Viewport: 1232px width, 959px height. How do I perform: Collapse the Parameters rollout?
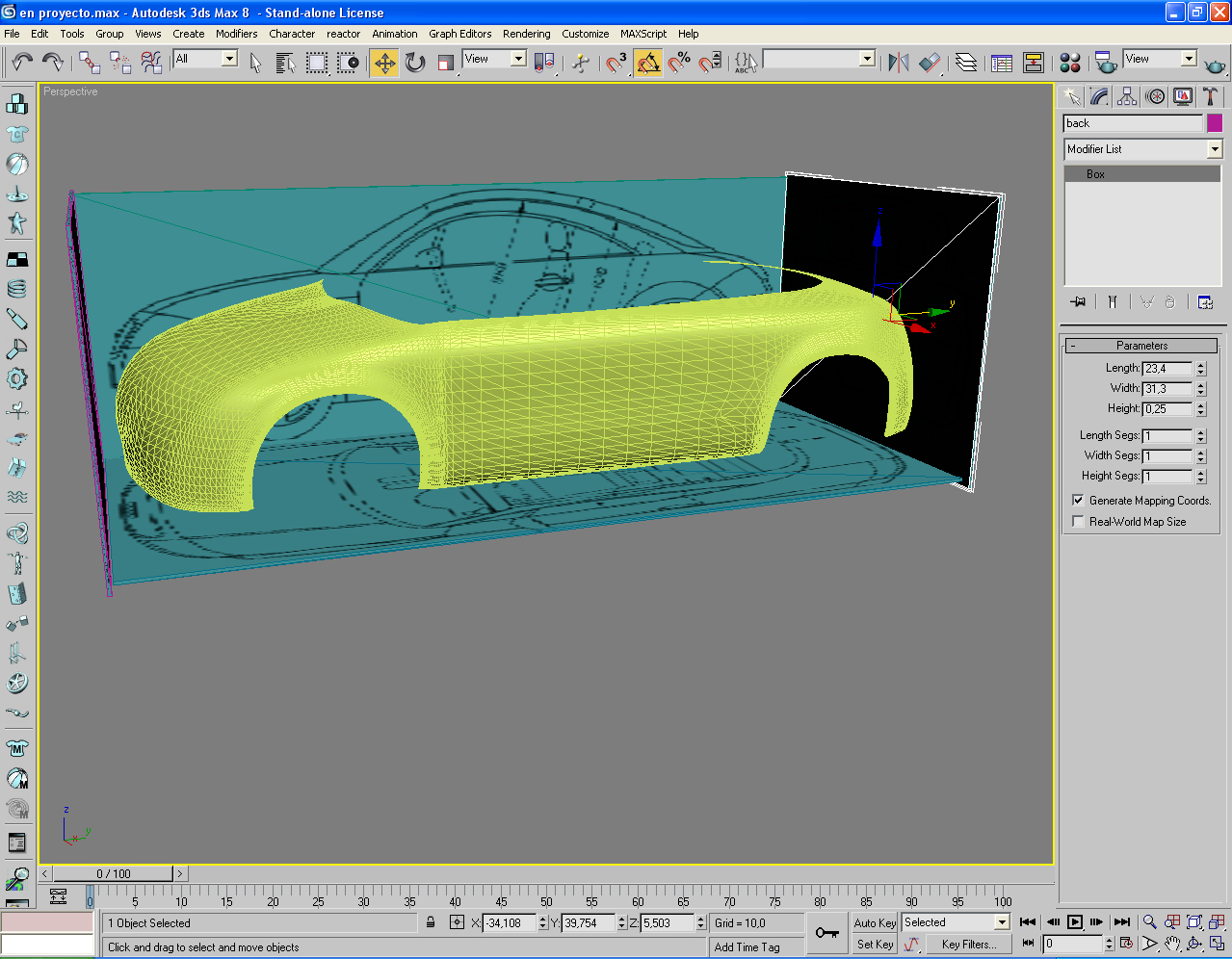point(1141,345)
